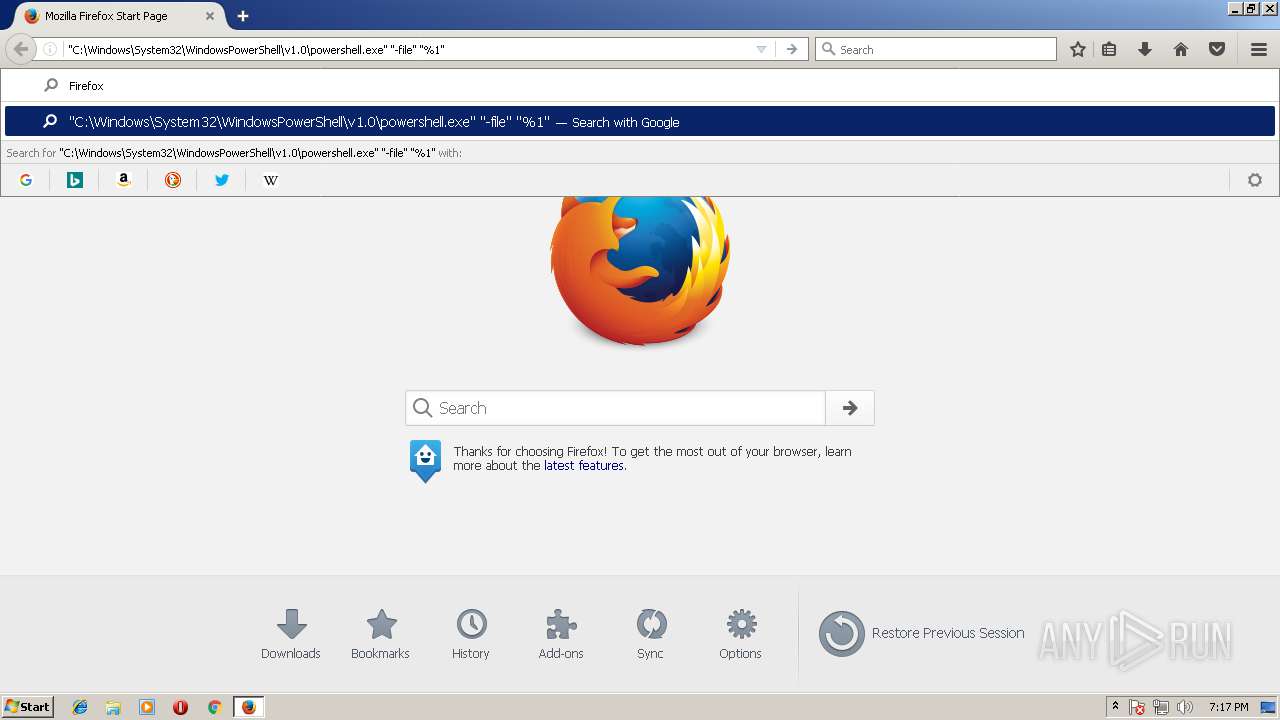This screenshot has height=720, width=1280.
Task: Open Windows Media Player taskbar icon
Action: pyautogui.click(x=147, y=707)
